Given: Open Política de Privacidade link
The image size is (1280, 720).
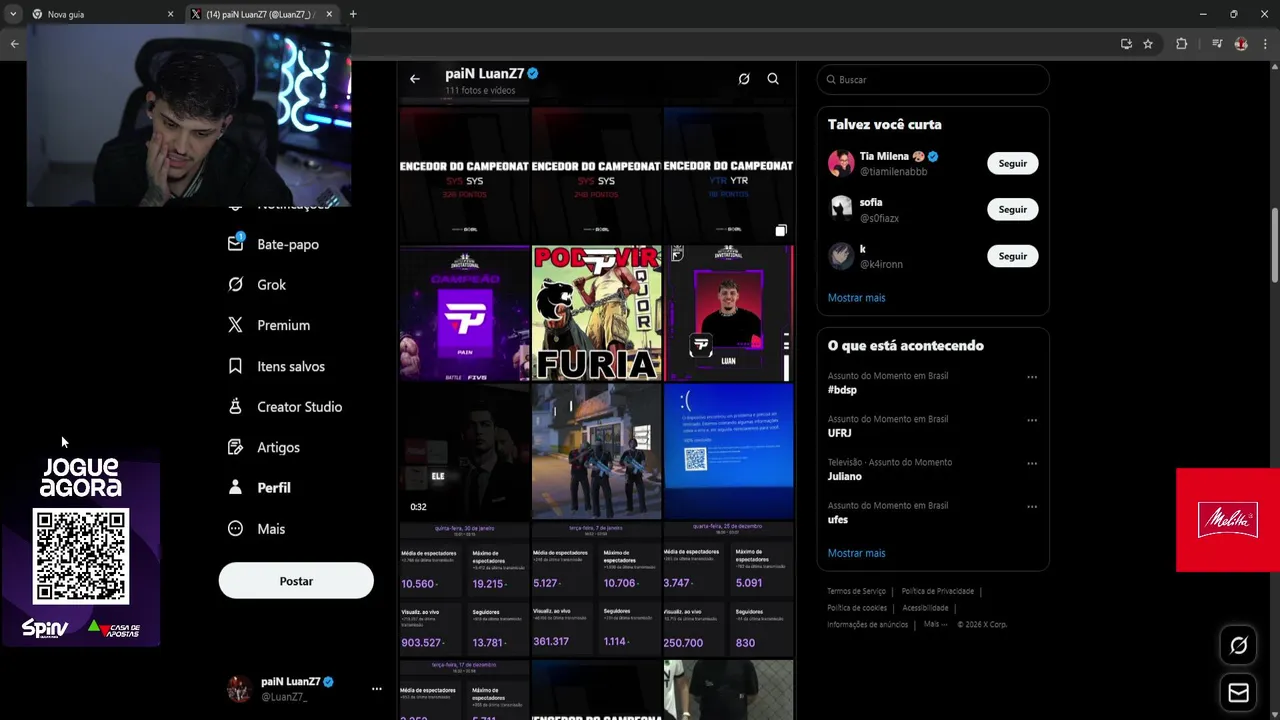Looking at the screenshot, I should (x=937, y=591).
